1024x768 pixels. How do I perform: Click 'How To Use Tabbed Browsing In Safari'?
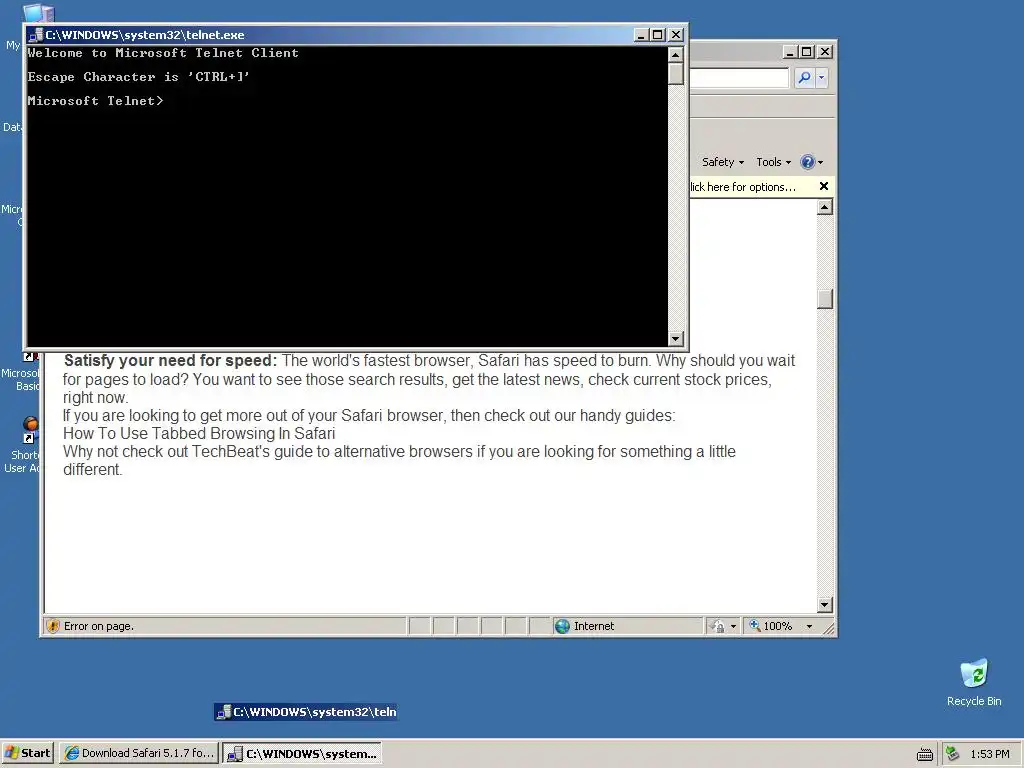pyautogui.click(x=199, y=434)
